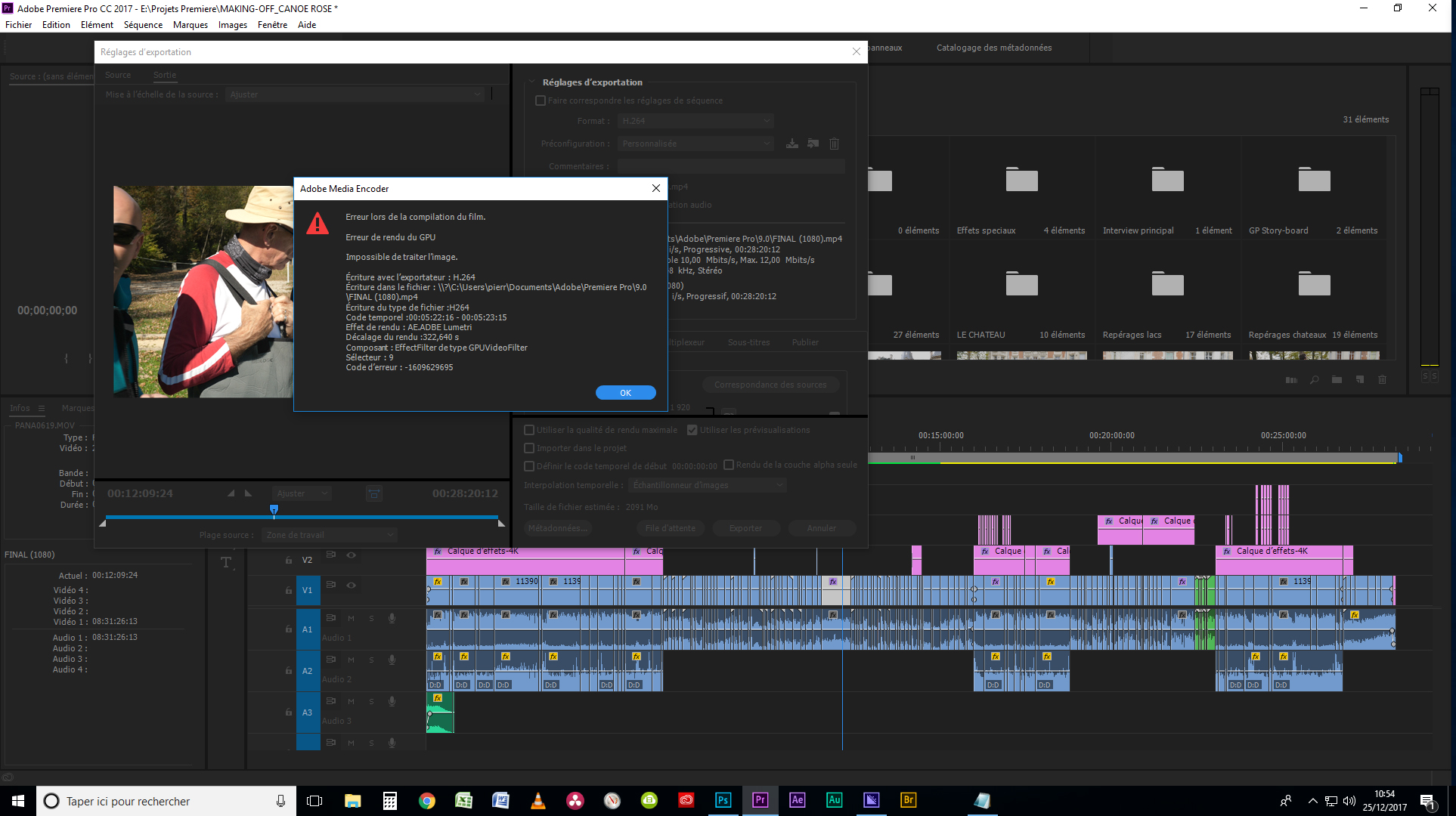Move the export preview playhead marker
Image resolution: width=1456 pixels, height=816 pixels.
coord(274,510)
